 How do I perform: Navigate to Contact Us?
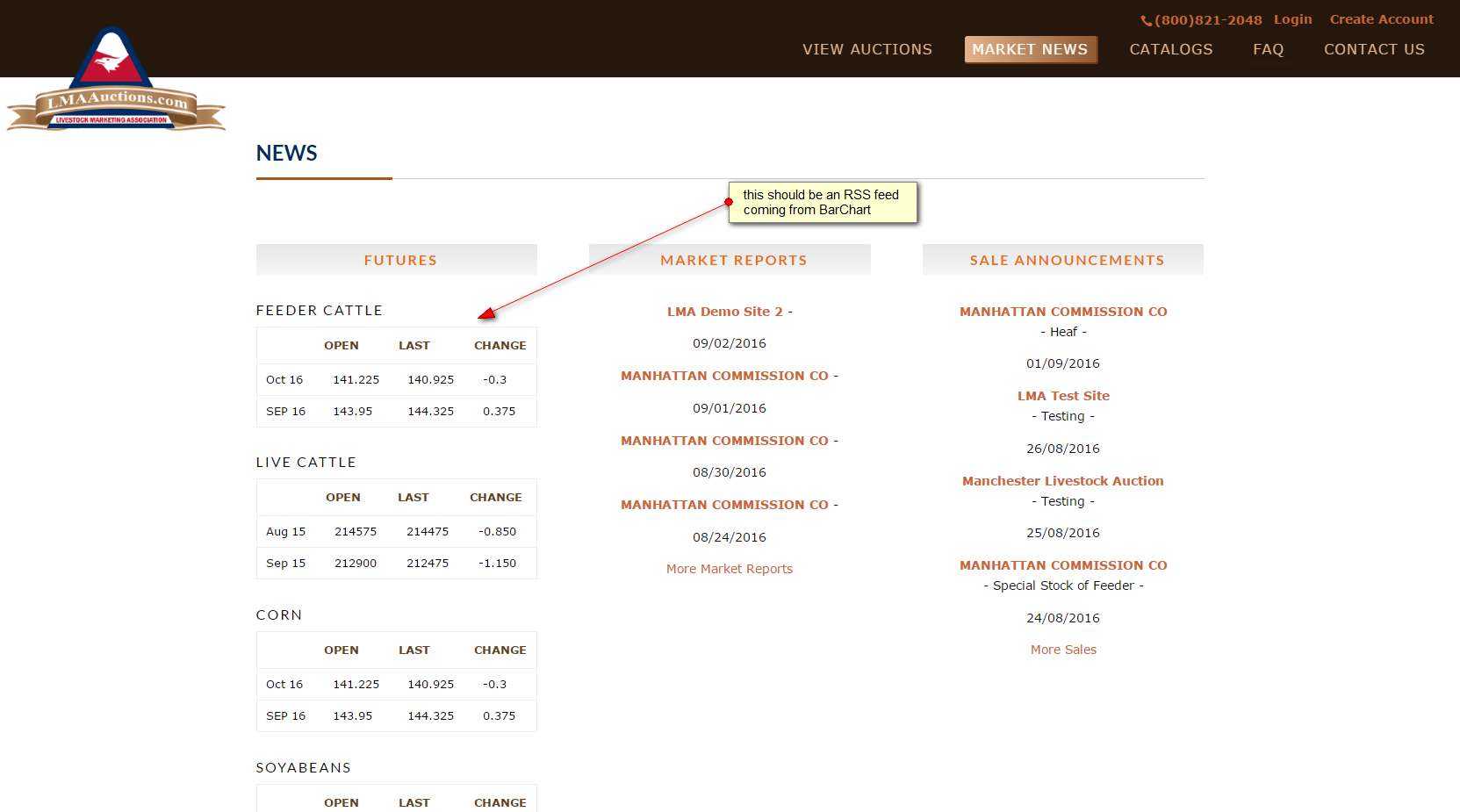(1374, 49)
